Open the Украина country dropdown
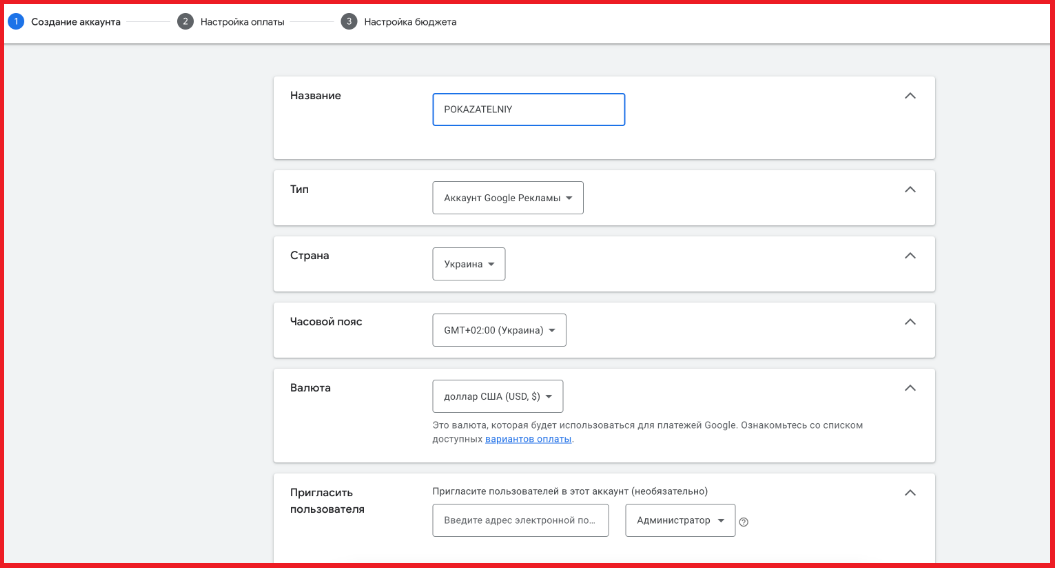Screen dimensions: 1055x568 (x=469, y=264)
